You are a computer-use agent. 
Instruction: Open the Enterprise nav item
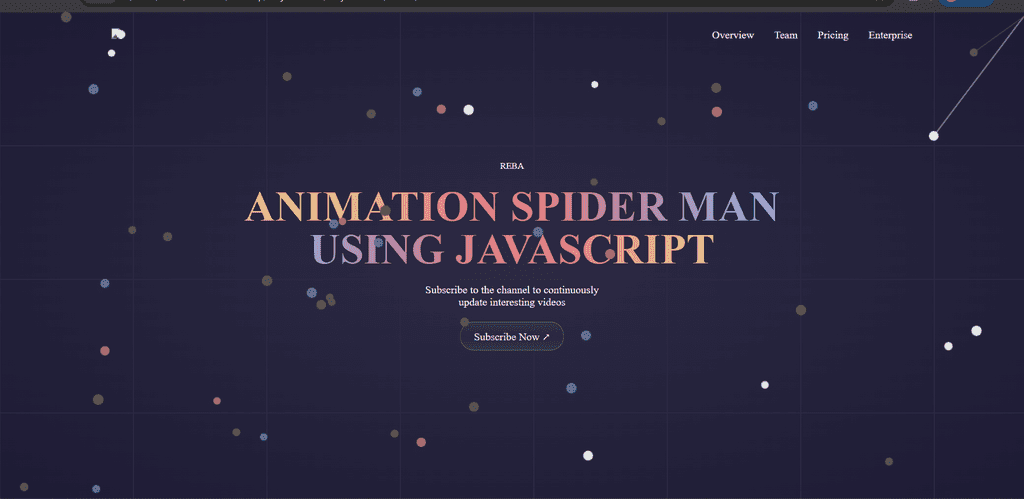tap(889, 35)
